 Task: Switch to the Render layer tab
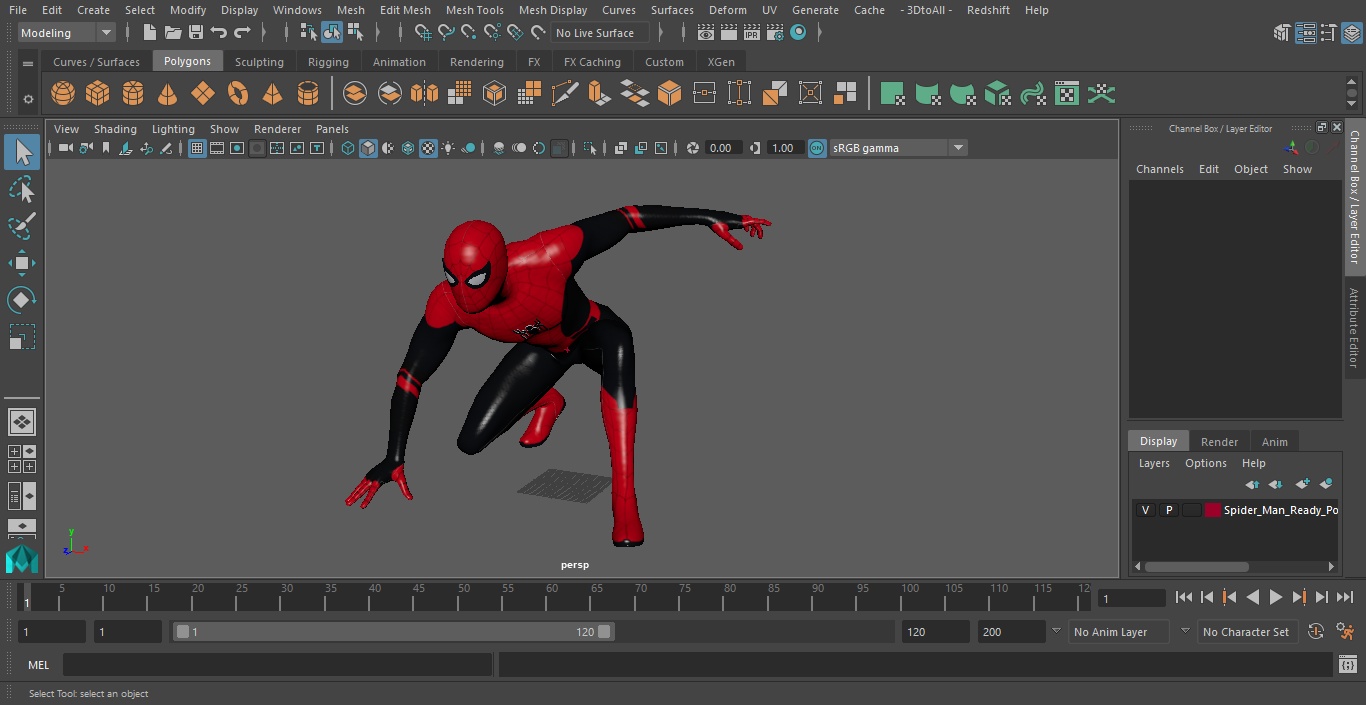[1219, 442]
